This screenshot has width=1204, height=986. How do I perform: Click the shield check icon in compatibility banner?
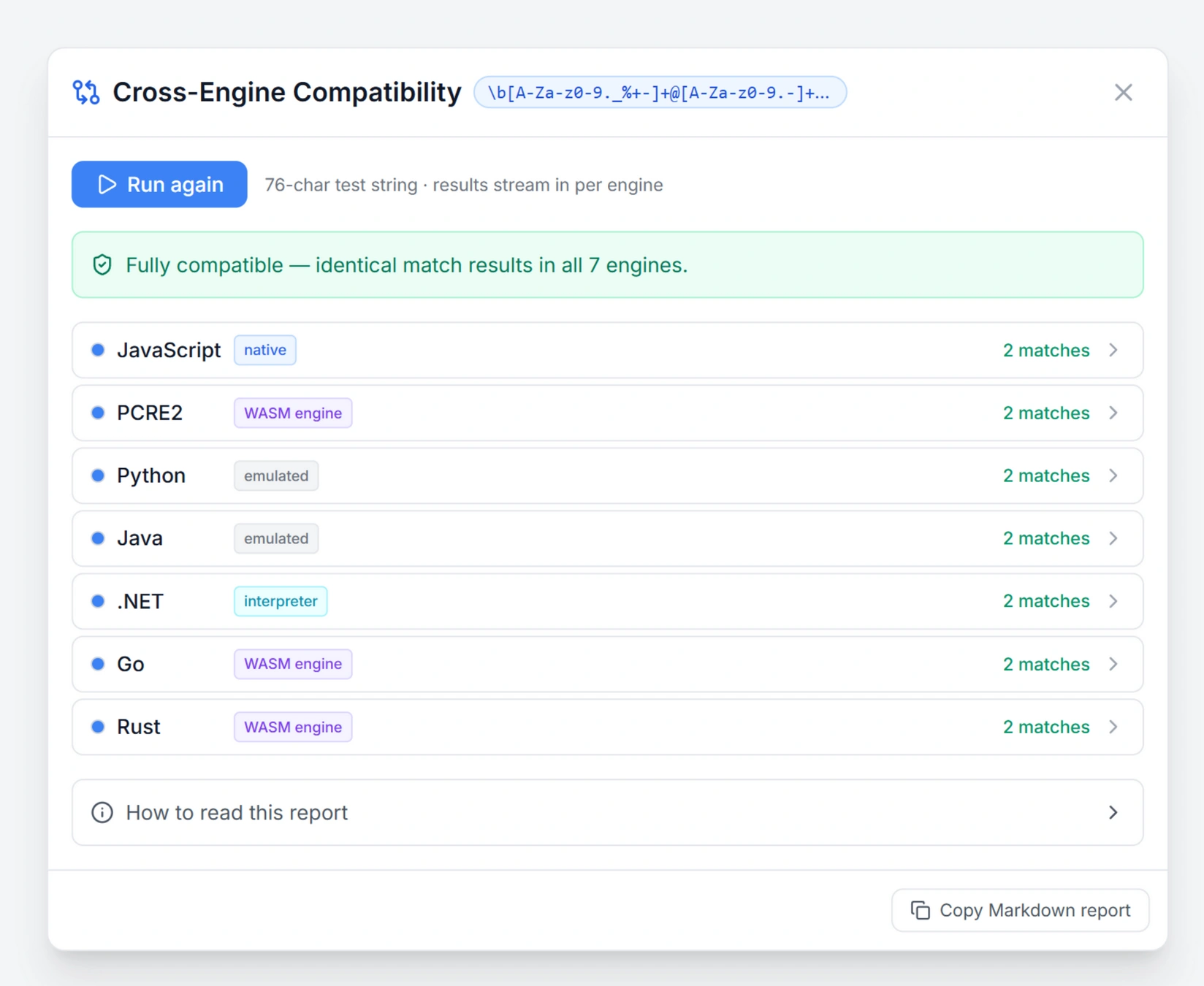click(x=102, y=264)
